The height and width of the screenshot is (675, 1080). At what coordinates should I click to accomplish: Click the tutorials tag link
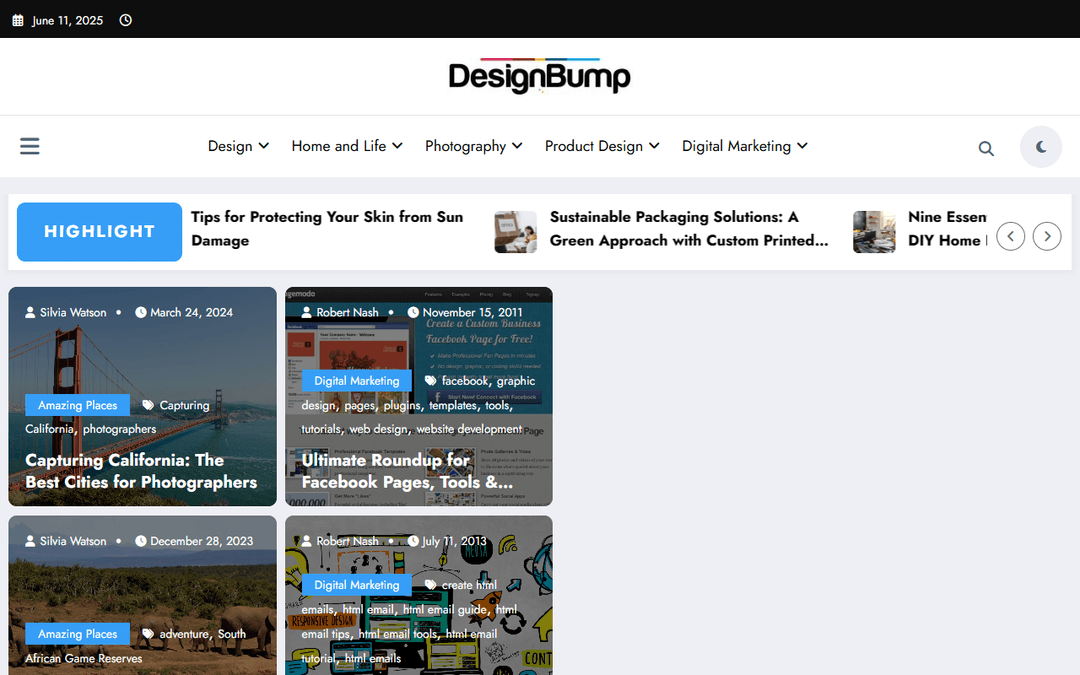tap(320, 429)
